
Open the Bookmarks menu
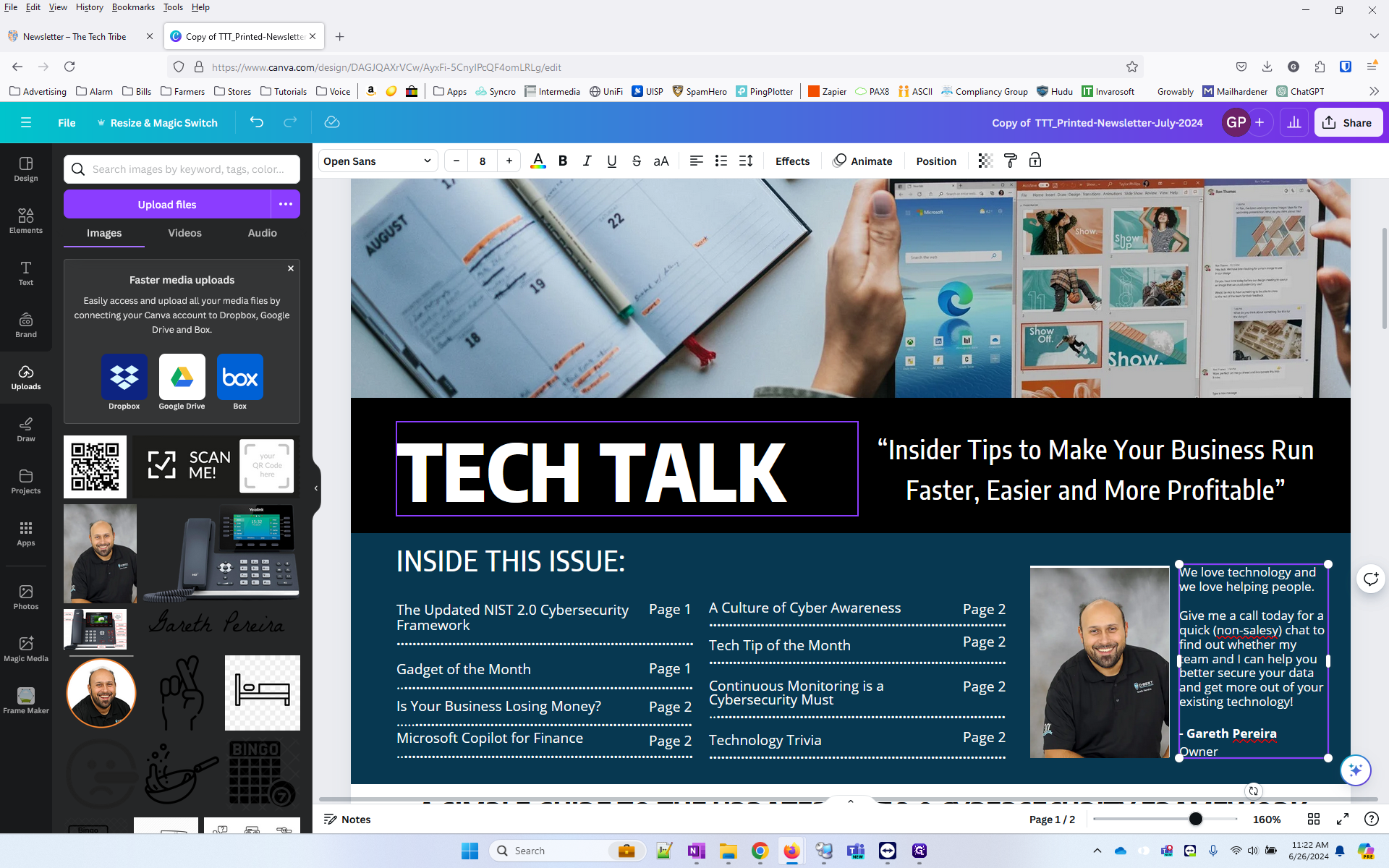click(x=133, y=7)
